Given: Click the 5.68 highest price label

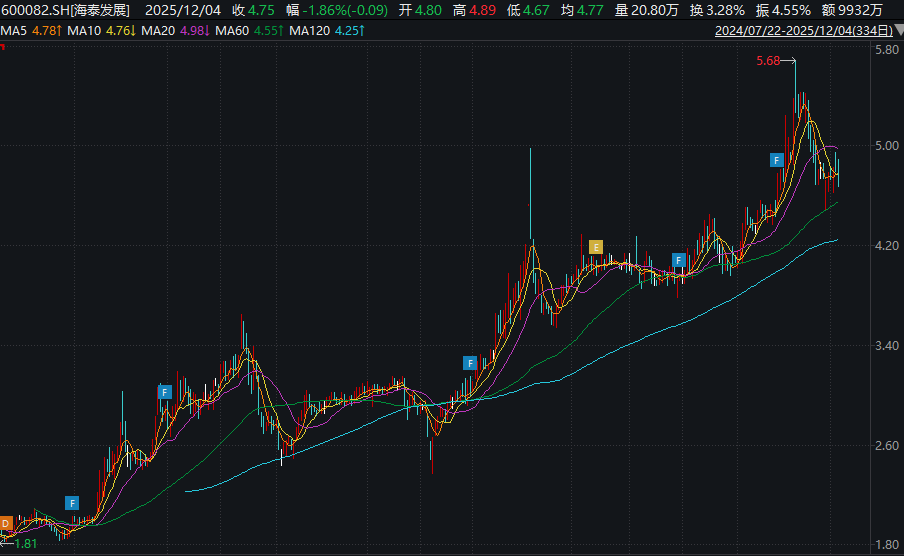Looking at the screenshot, I should pos(768,61).
